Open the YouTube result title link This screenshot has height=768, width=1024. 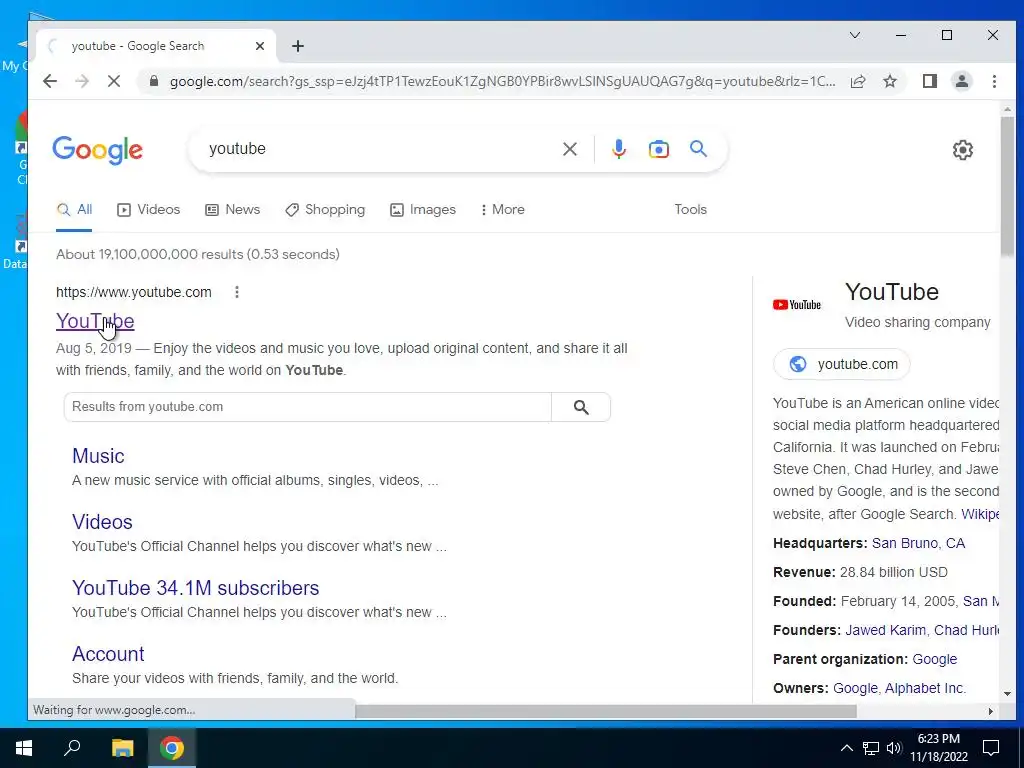point(95,321)
